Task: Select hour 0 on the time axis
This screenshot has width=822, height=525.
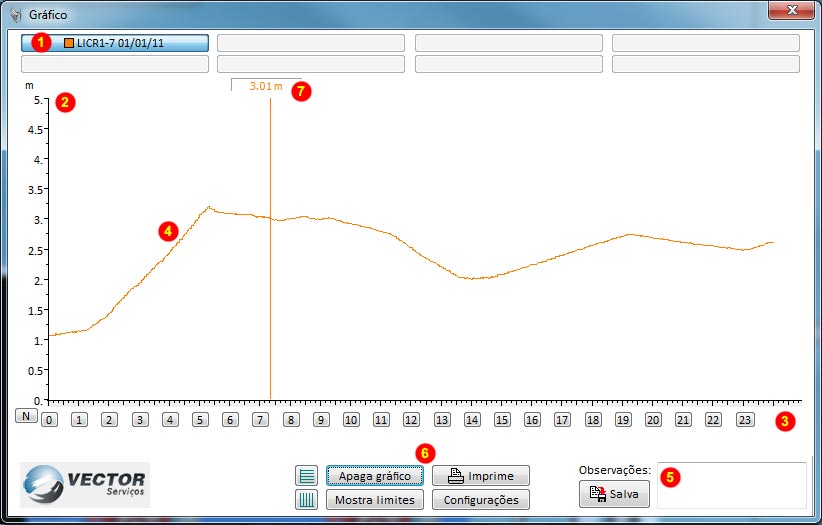Action: (x=49, y=420)
